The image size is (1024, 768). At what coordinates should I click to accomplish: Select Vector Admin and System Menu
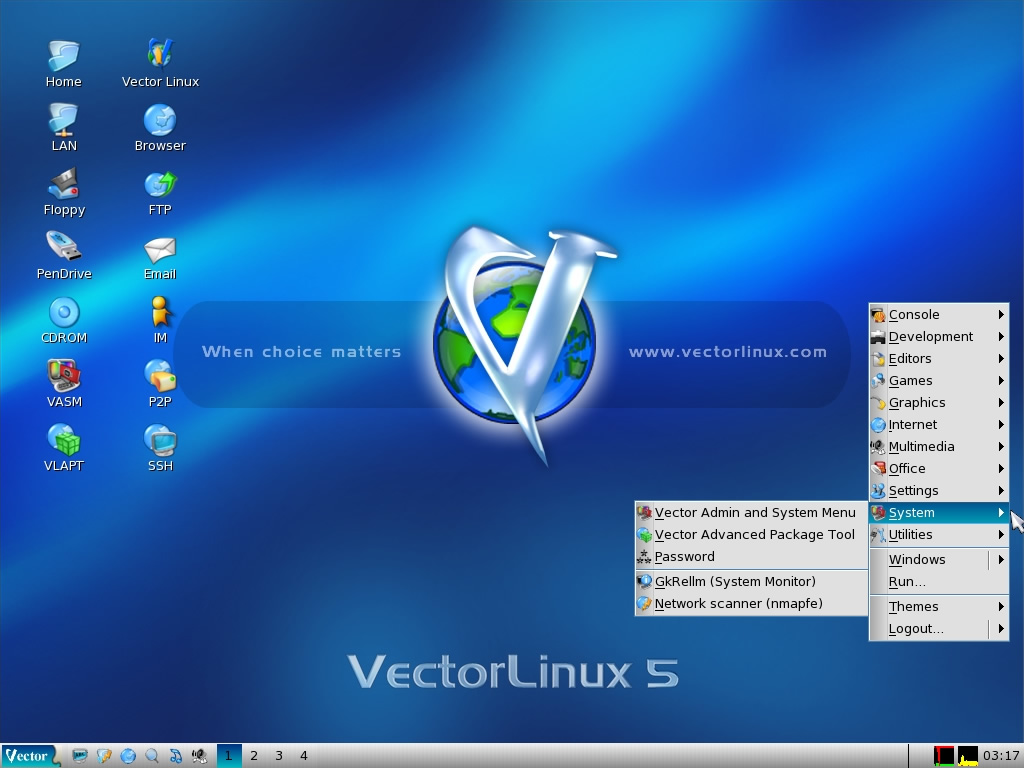click(754, 513)
